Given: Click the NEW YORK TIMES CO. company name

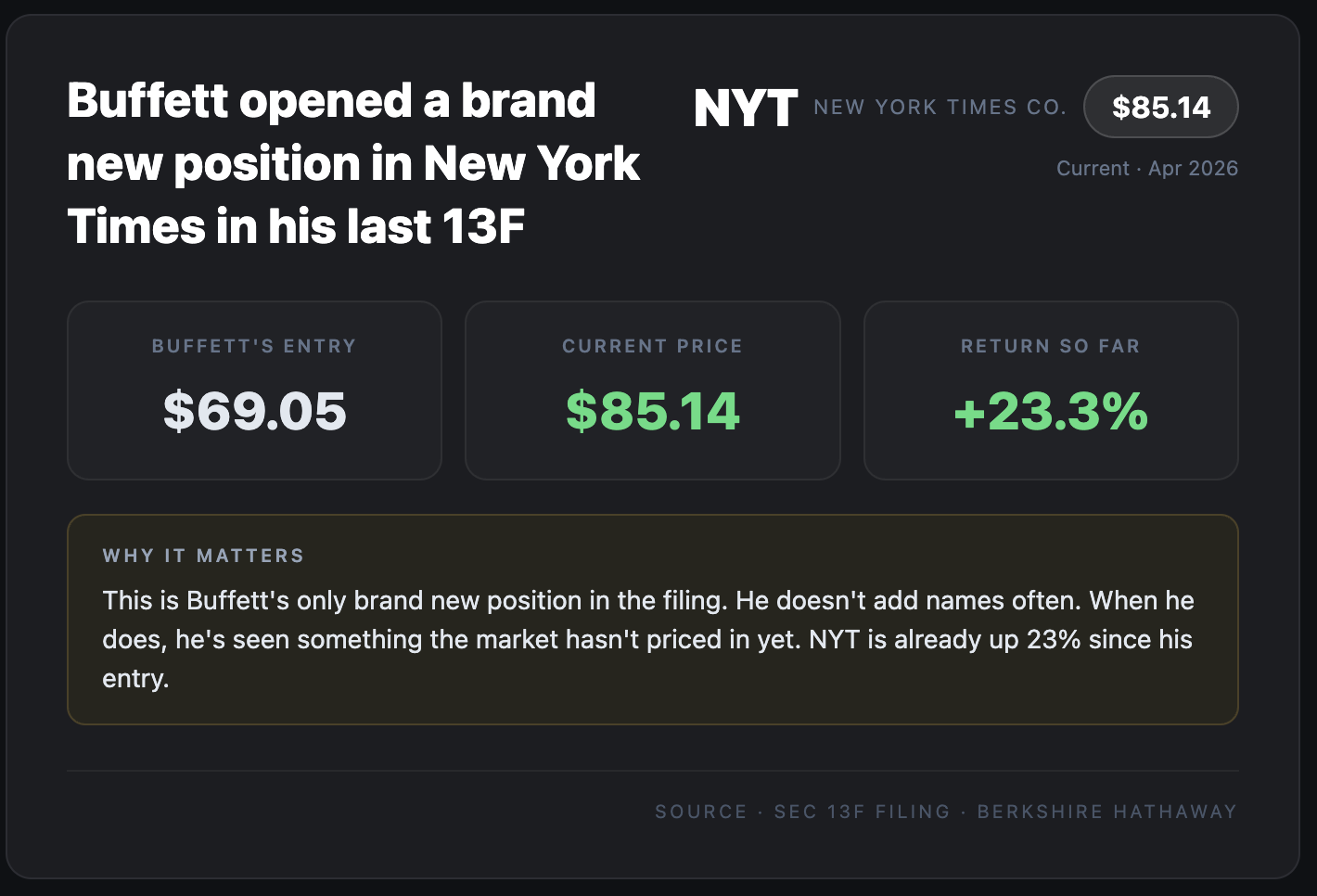Looking at the screenshot, I should click(940, 108).
